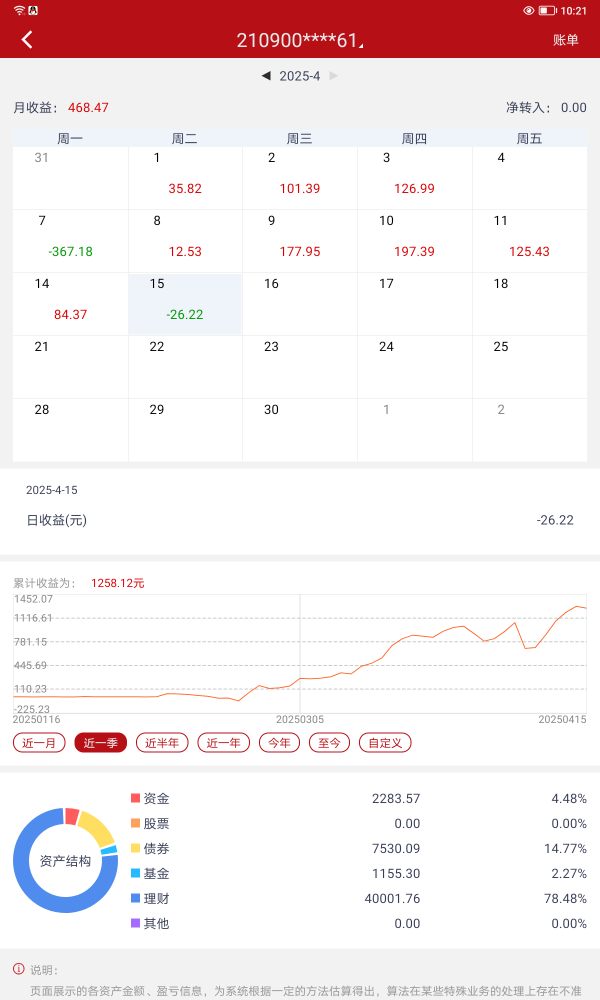This screenshot has width=600, height=1000.
Task: Select highlighted April 15 cell
Action: click(x=185, y=304)
